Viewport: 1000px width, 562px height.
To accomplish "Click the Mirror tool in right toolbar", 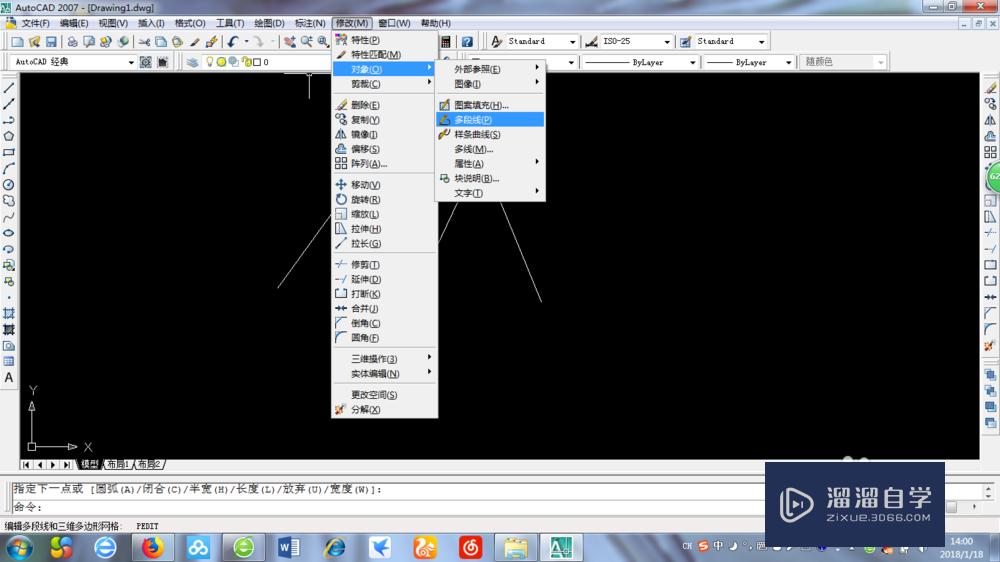I will pyautogui.click(x=990, y=120).
